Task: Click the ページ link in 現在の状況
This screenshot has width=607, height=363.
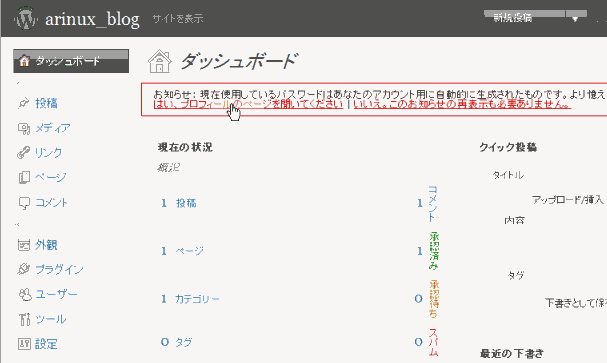Action: pyautogui.click(x=190, y=251)
